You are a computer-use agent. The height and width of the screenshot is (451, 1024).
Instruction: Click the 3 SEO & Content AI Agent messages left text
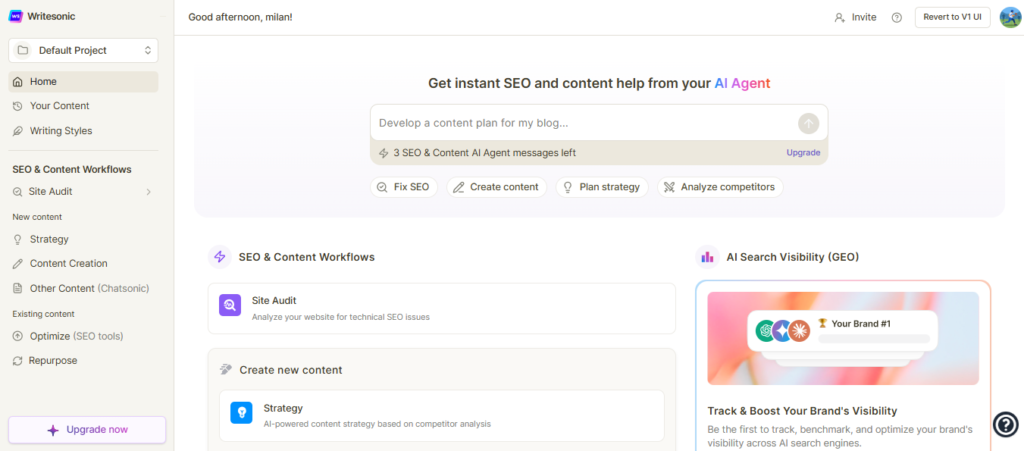point(485,153)
